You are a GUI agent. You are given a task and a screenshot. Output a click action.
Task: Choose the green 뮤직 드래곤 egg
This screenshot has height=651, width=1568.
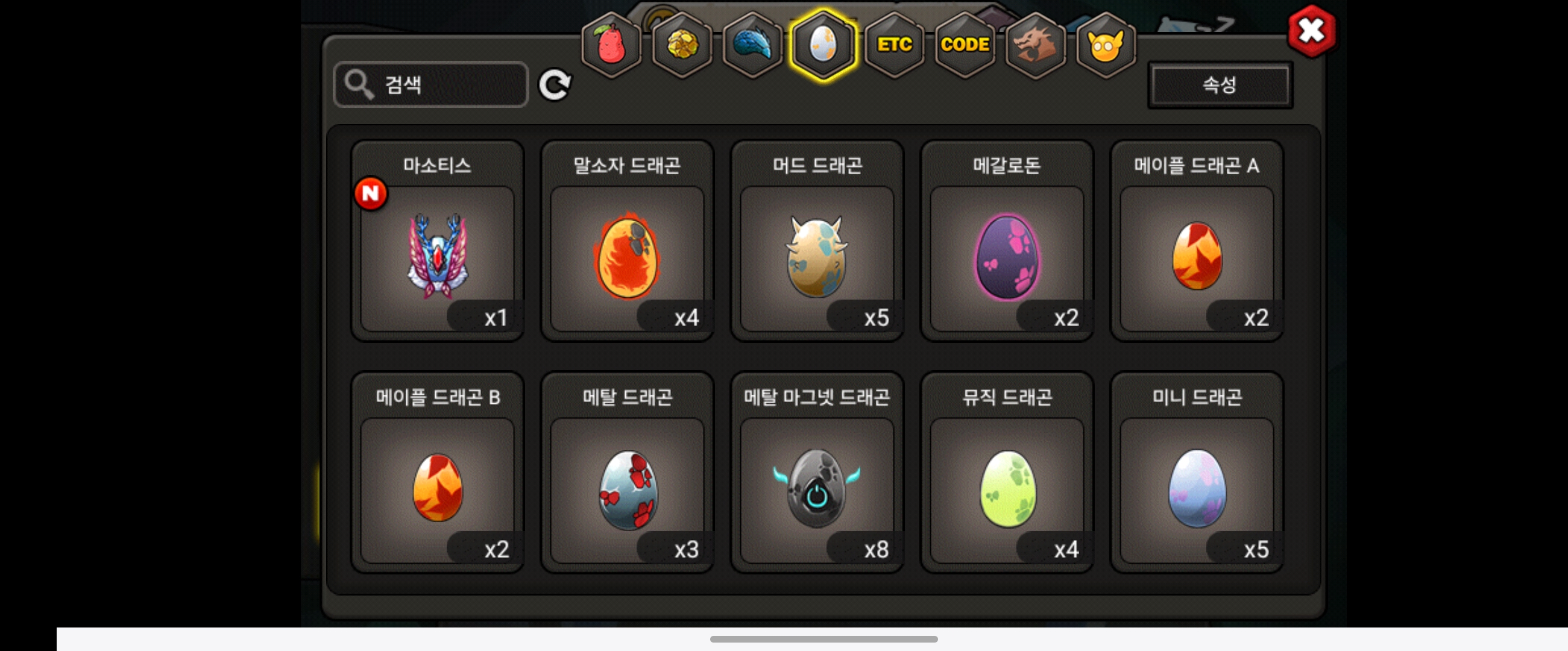point(1007,472)
